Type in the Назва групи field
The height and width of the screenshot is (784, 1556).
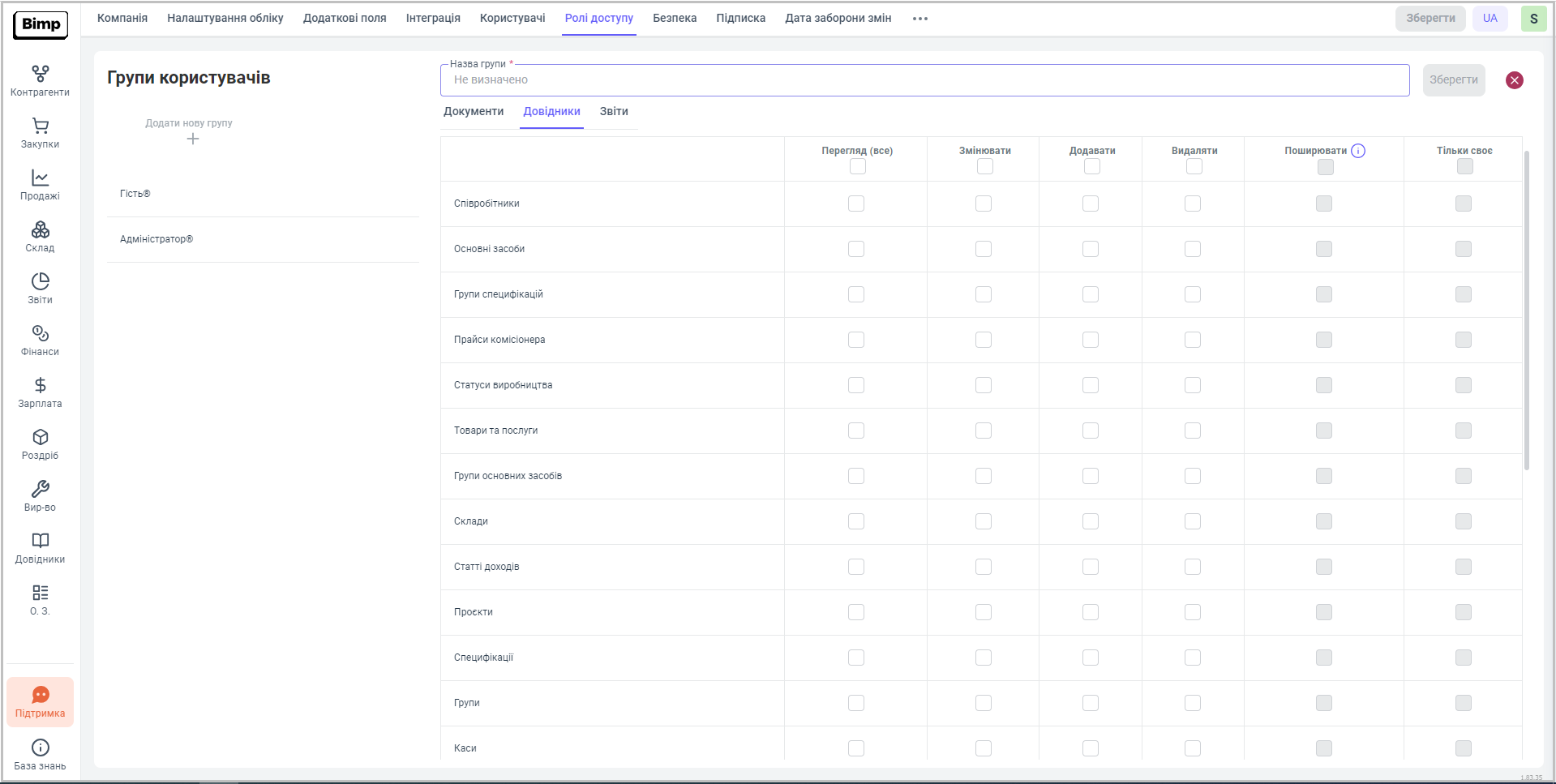pyautogui.click(x=924, y=80)
